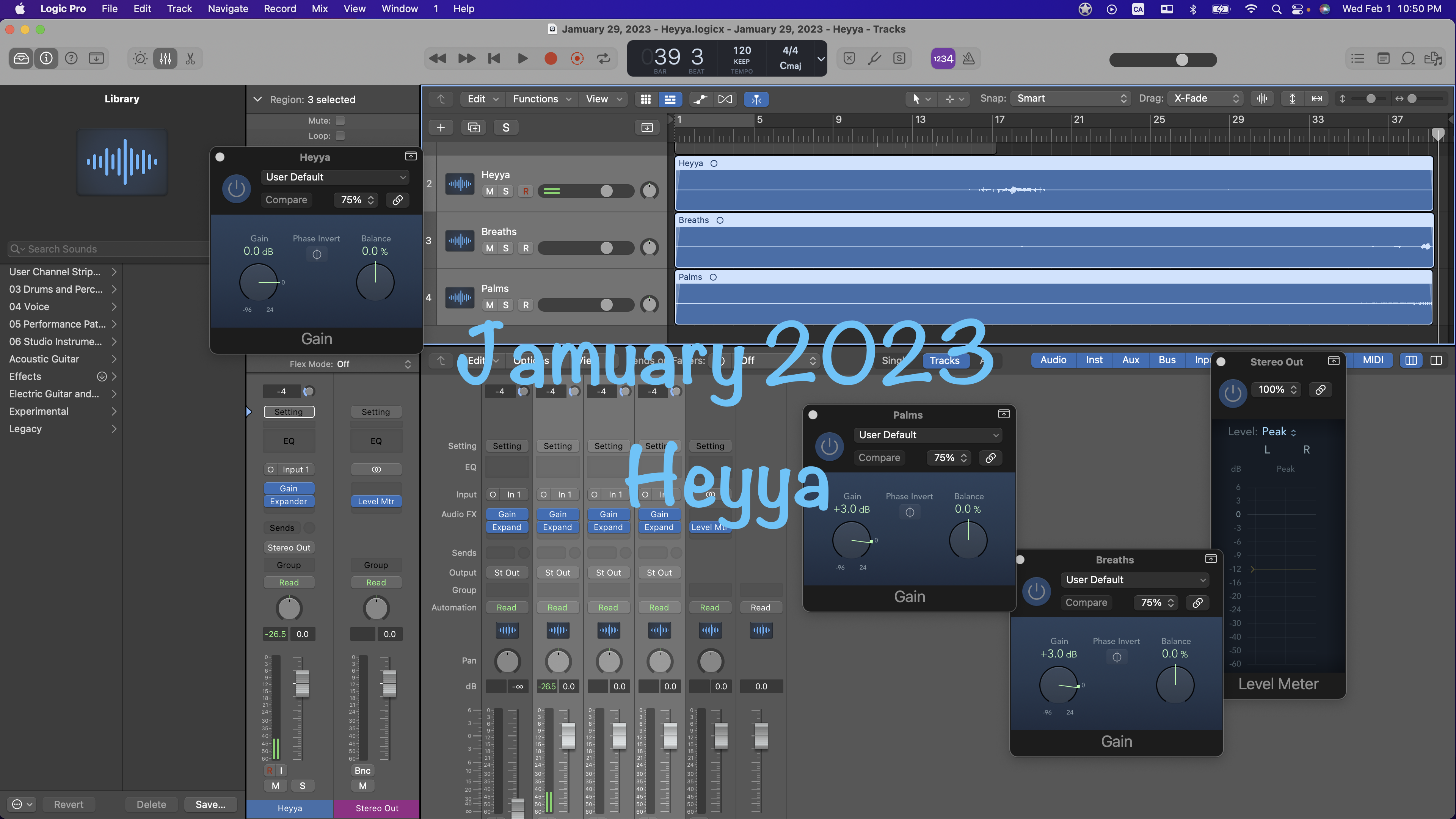Open the Library panel icon
This screenshot has width=1456, height=819.
click(22, 58)
